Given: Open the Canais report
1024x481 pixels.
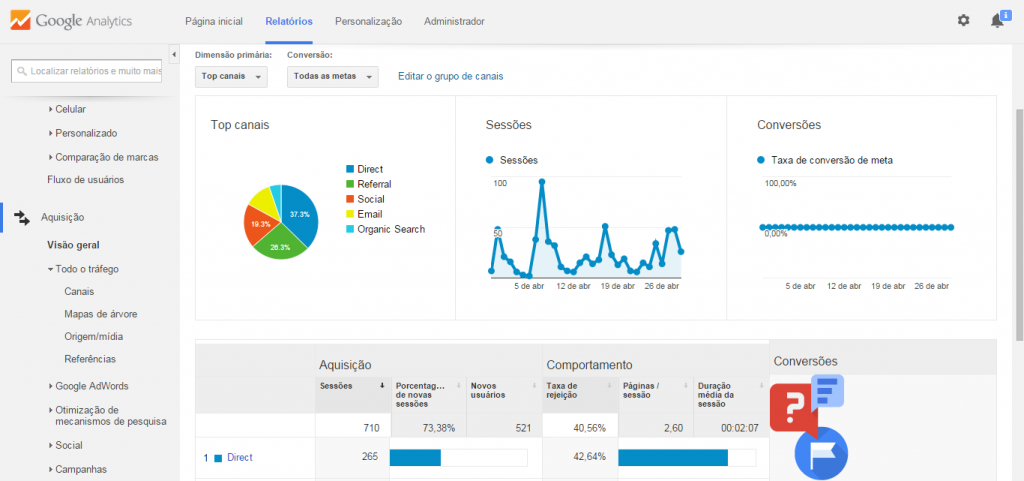Looking at the screenshot, I should 79,292.
